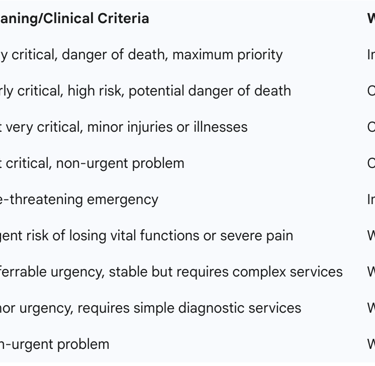Click 'stable but requires complex services' cell
The image size is (375, 366).
pos(171,272)
